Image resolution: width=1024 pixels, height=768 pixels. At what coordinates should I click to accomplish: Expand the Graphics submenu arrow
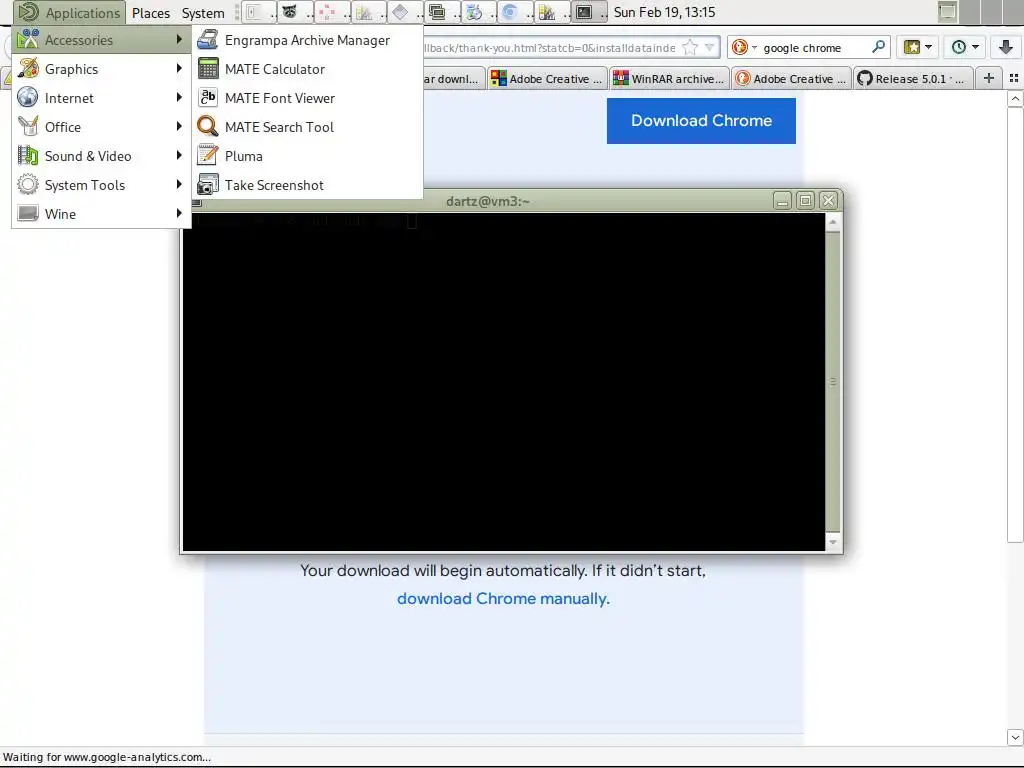[x=179, y=69]
